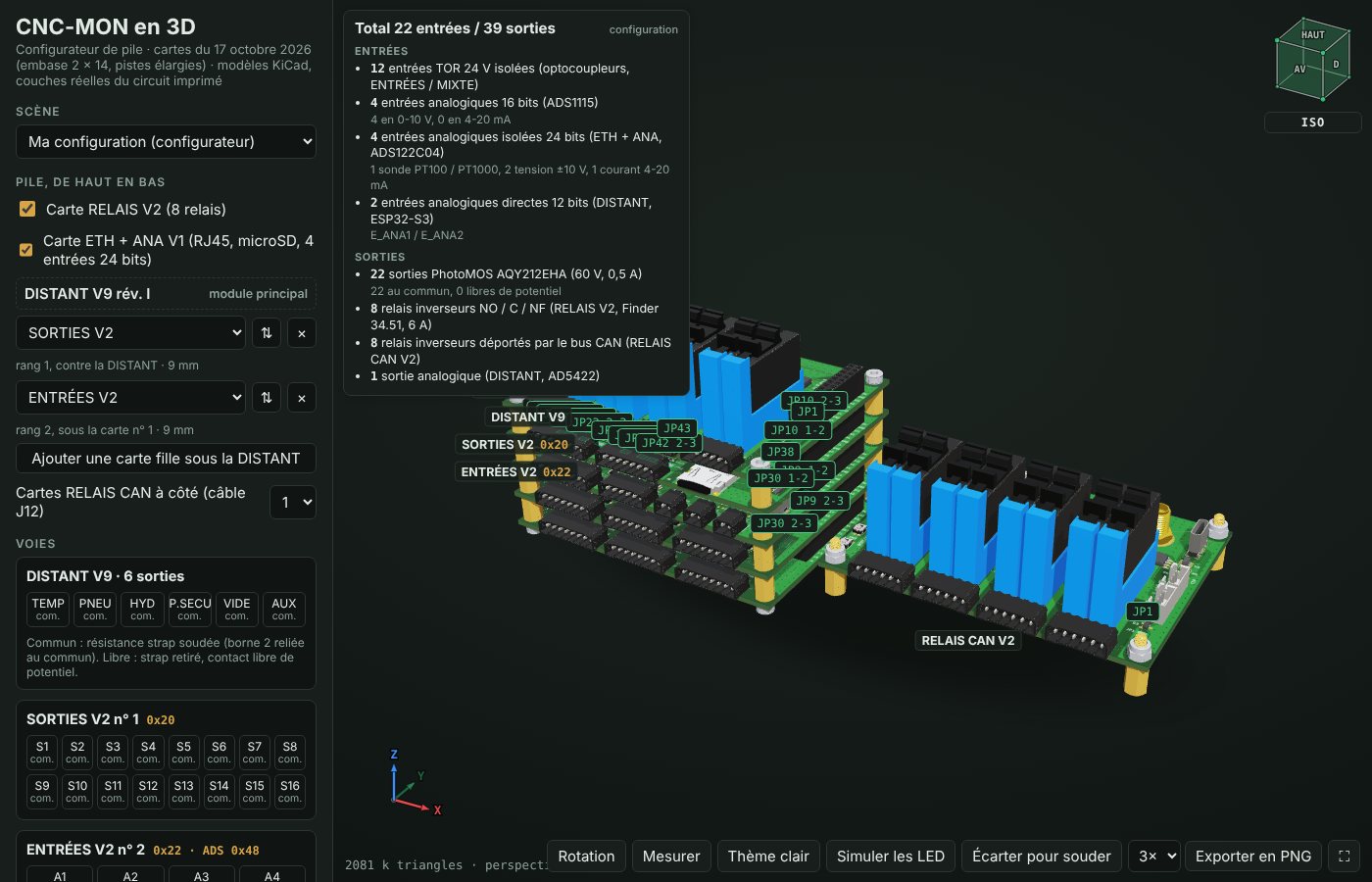The width and height of the screenshot is (1372, 882).
Task: Click the A1 input of ENTRÉES V2
Action: 60,874
